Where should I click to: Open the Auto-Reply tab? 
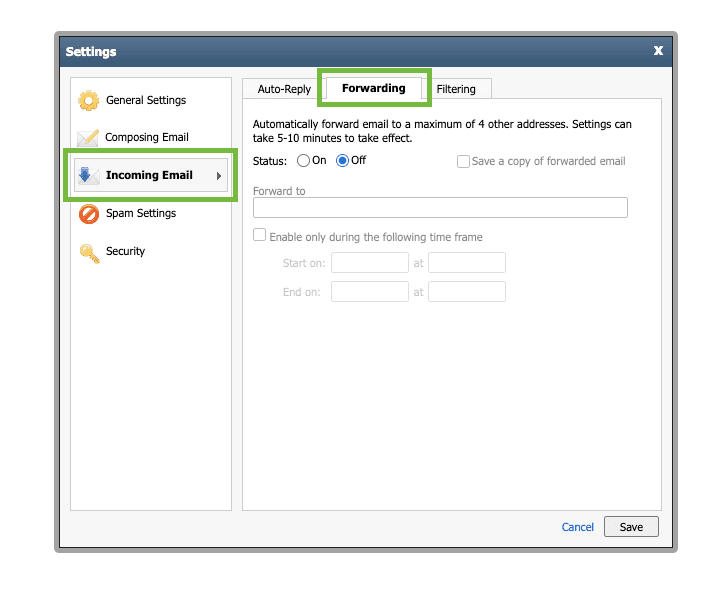click(284, 89)
